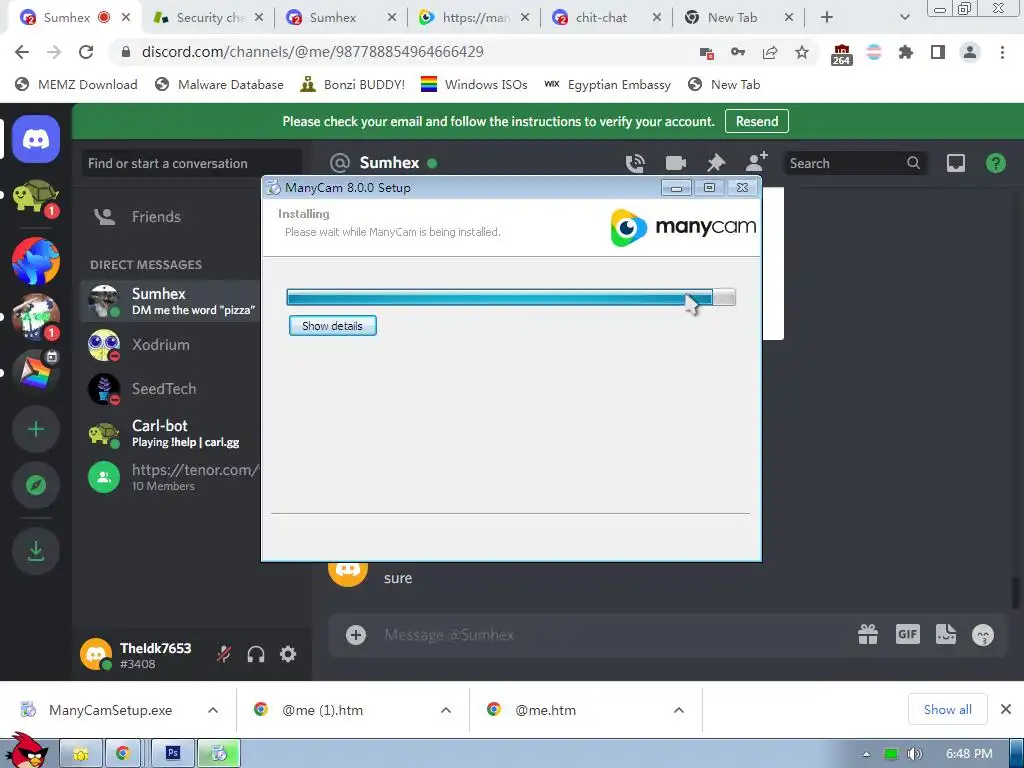The height and width of the screenshot is (768, 1024).
Task: Share this page icon in address bar
Action: (x=770, y=52)
